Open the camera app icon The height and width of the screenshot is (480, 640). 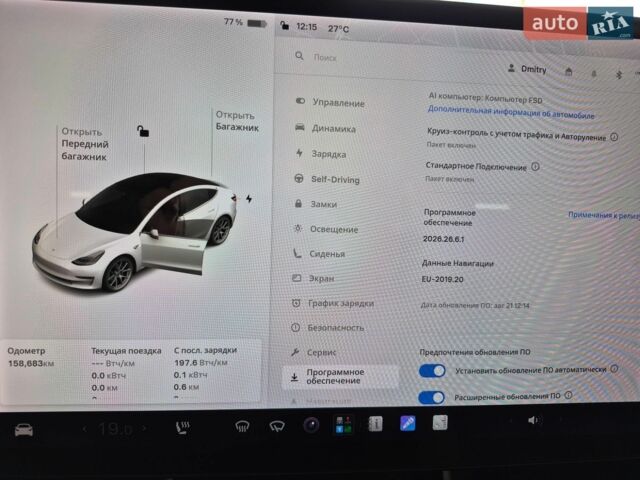(x=311, y=425)
